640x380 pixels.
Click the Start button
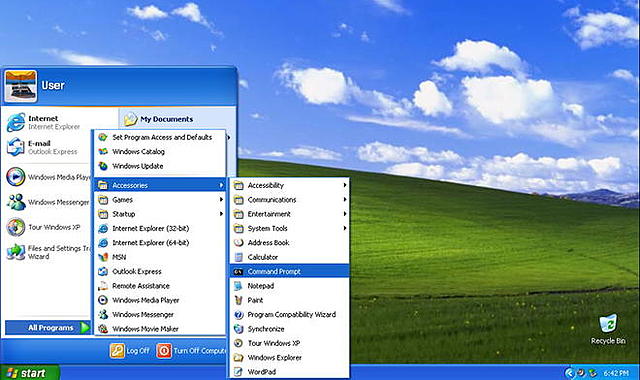(x=30, y=373)
